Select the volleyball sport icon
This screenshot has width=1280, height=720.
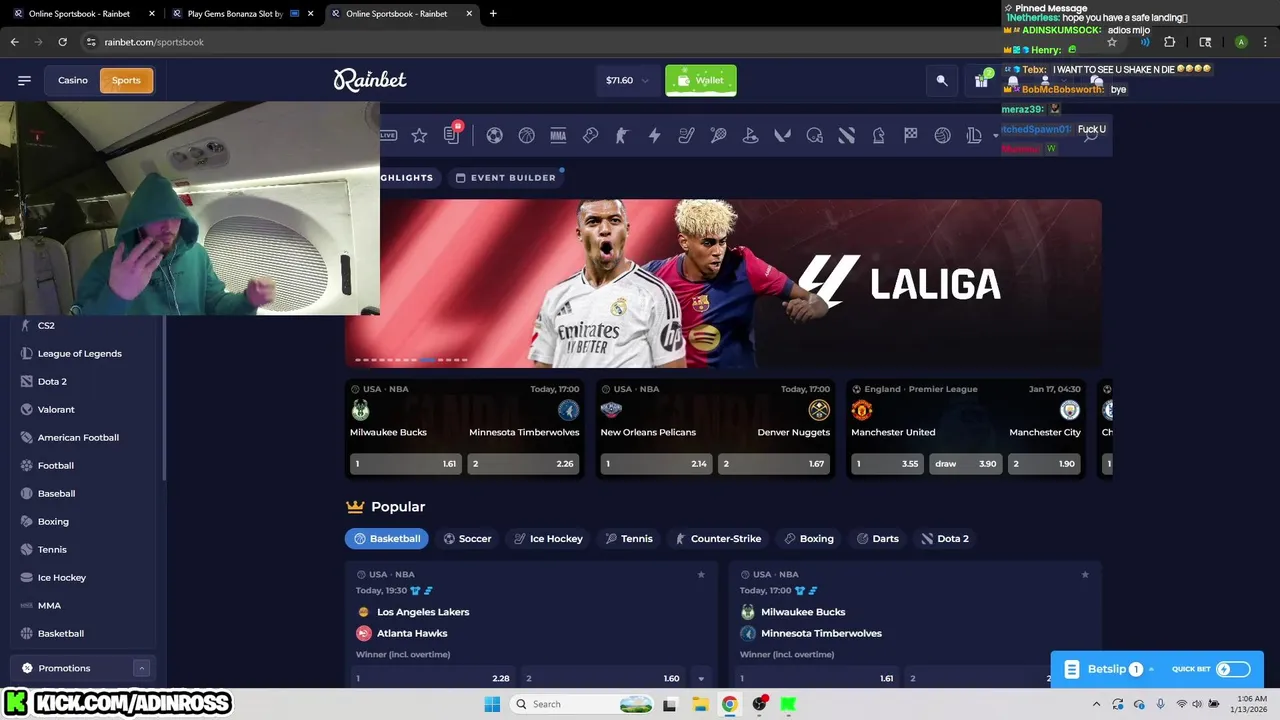click(942, 135)
